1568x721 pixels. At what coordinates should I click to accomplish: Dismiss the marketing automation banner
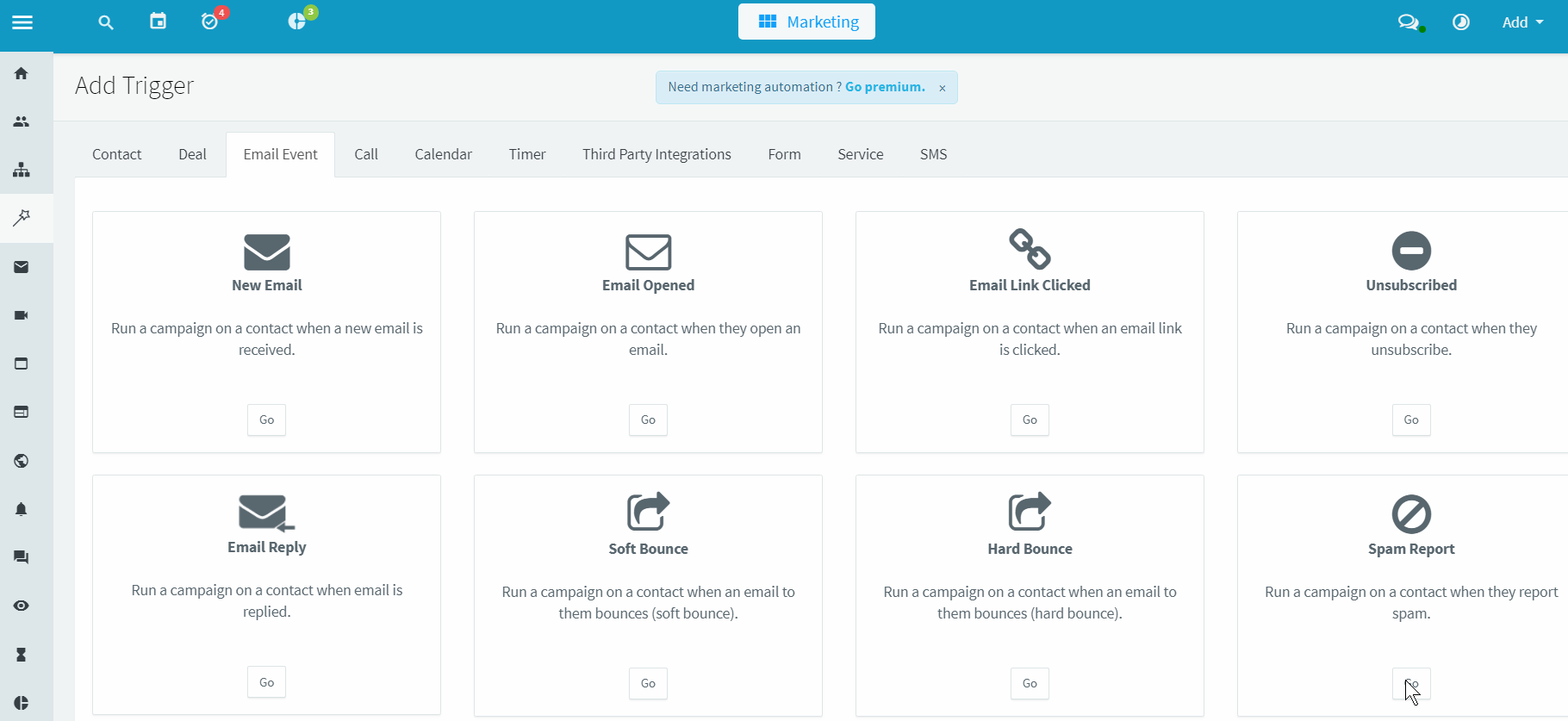[x=943, y=88]
